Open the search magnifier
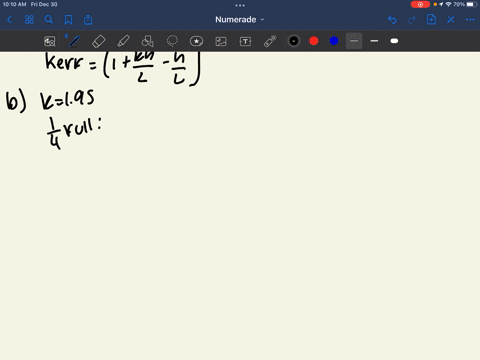The width and height of the screenshot is (480, 360). [49, 20]
